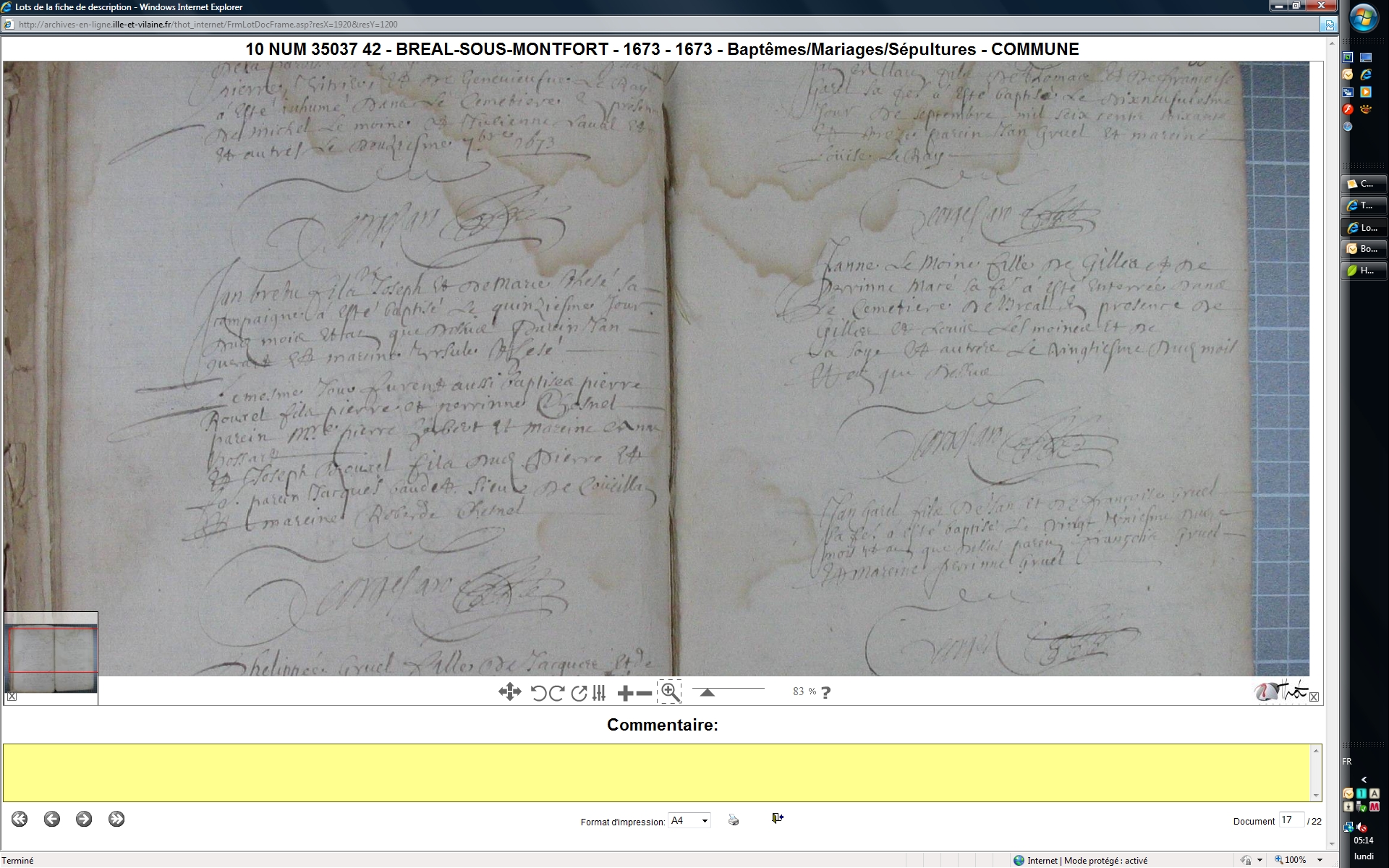This screenshot has height=868, width=1389.
Task: Open image adjustment sliders tool
Action: [599, 693]
